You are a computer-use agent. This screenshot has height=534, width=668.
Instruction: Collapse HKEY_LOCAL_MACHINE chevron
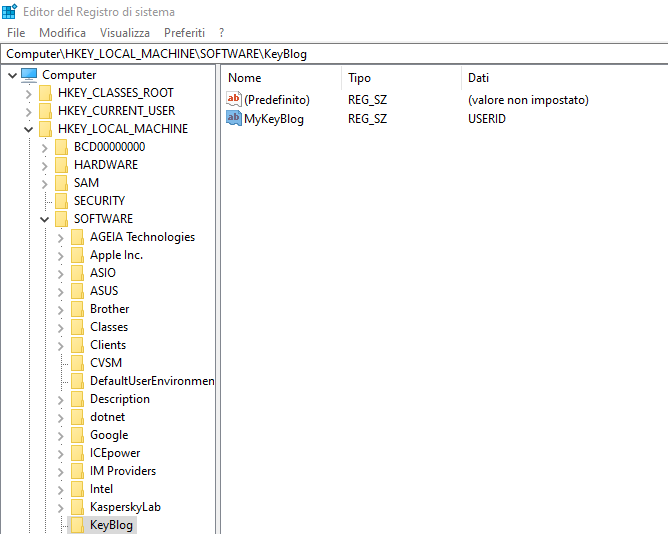29,129
